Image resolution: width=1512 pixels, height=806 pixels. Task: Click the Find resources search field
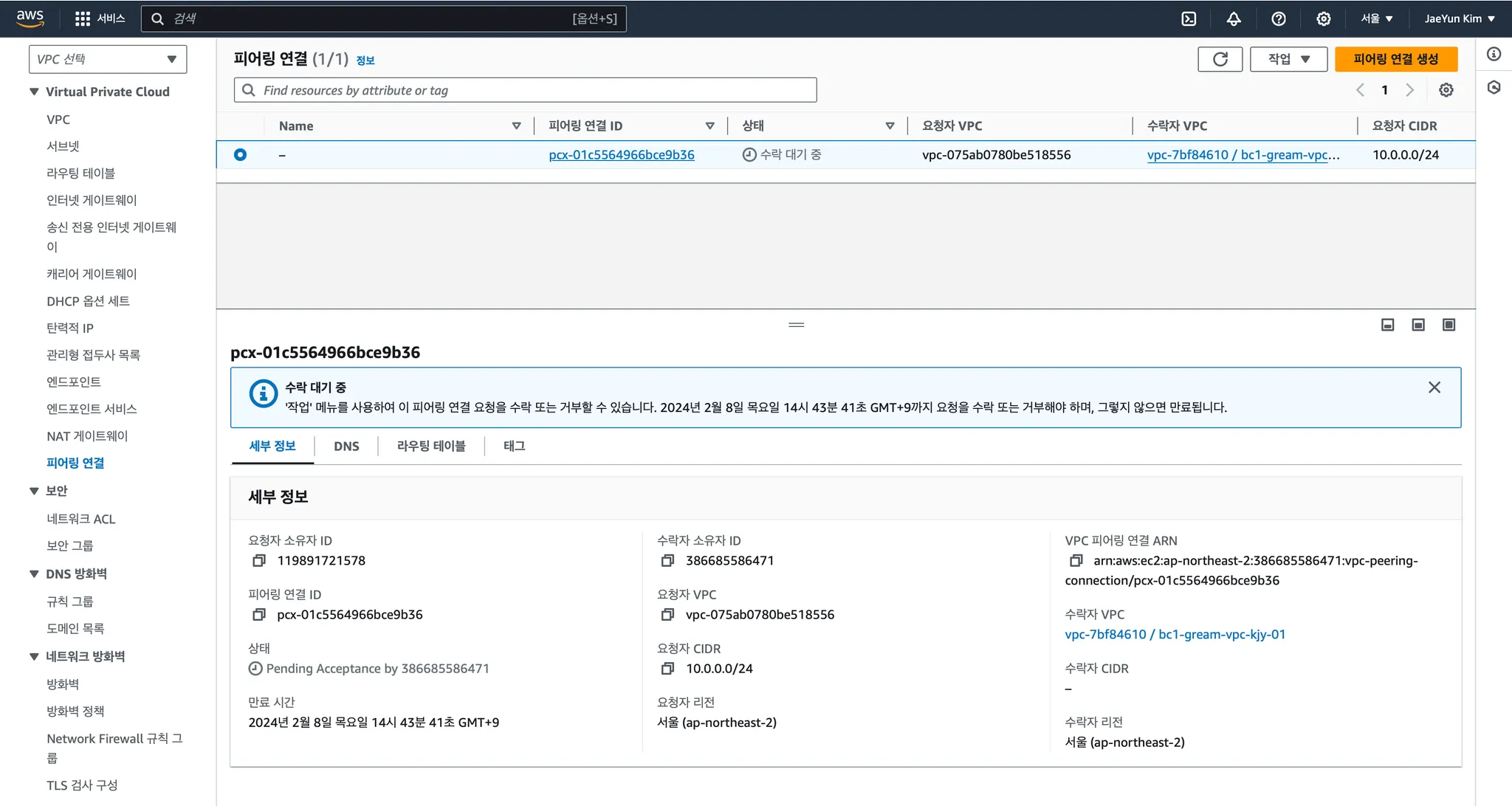click(x=525, y=90)
